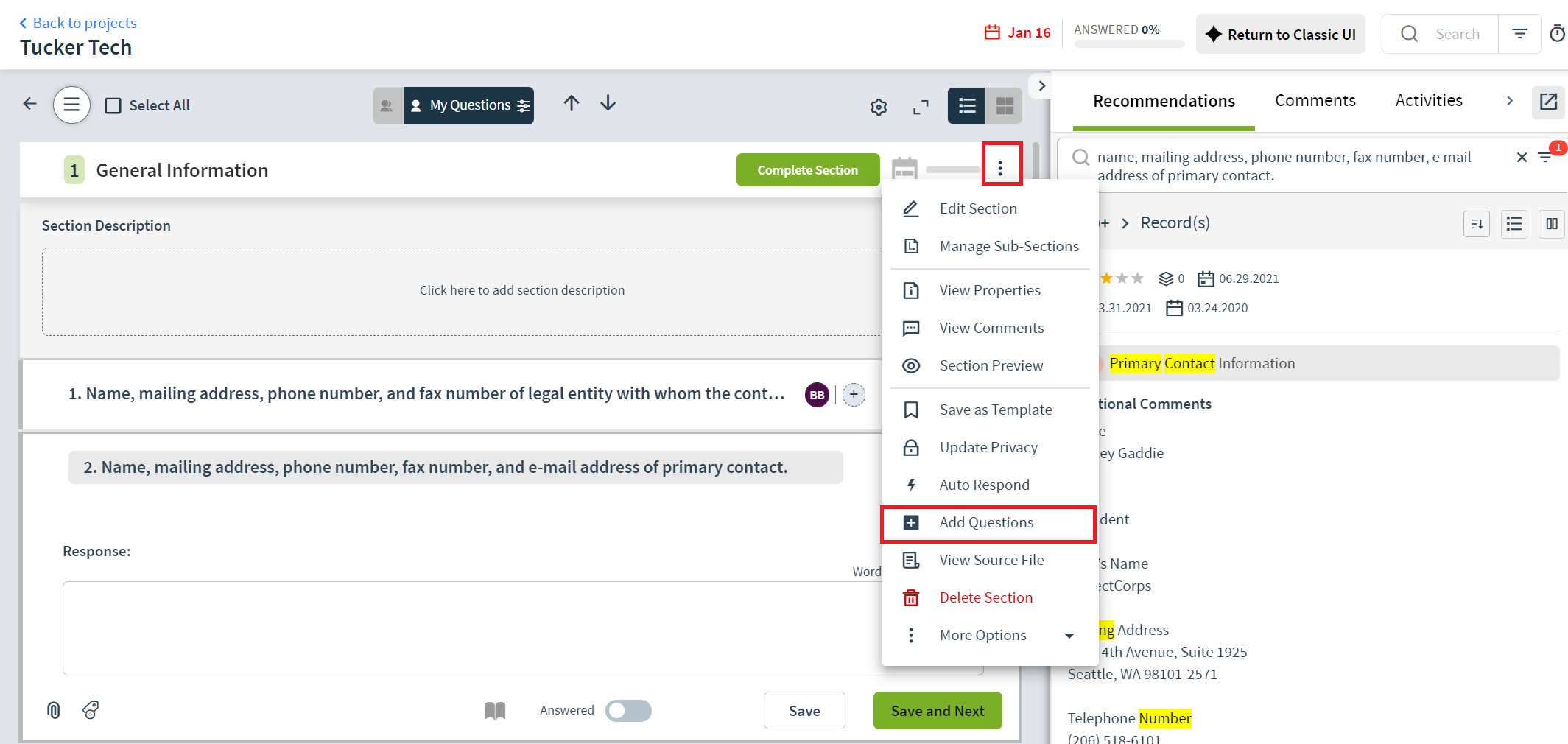Click into the Response text area
The image size is (1568, 744).
tap(523, 628)
